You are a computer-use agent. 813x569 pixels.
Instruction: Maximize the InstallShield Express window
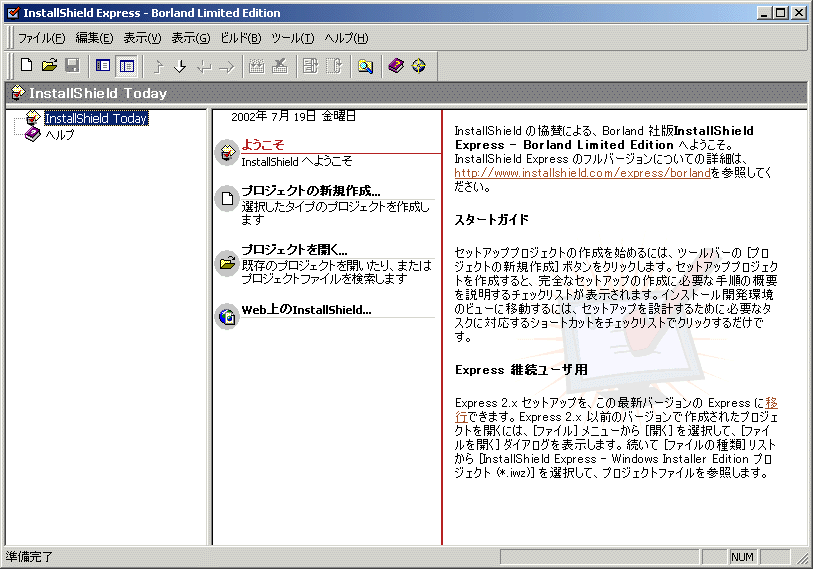pos(780,13)
